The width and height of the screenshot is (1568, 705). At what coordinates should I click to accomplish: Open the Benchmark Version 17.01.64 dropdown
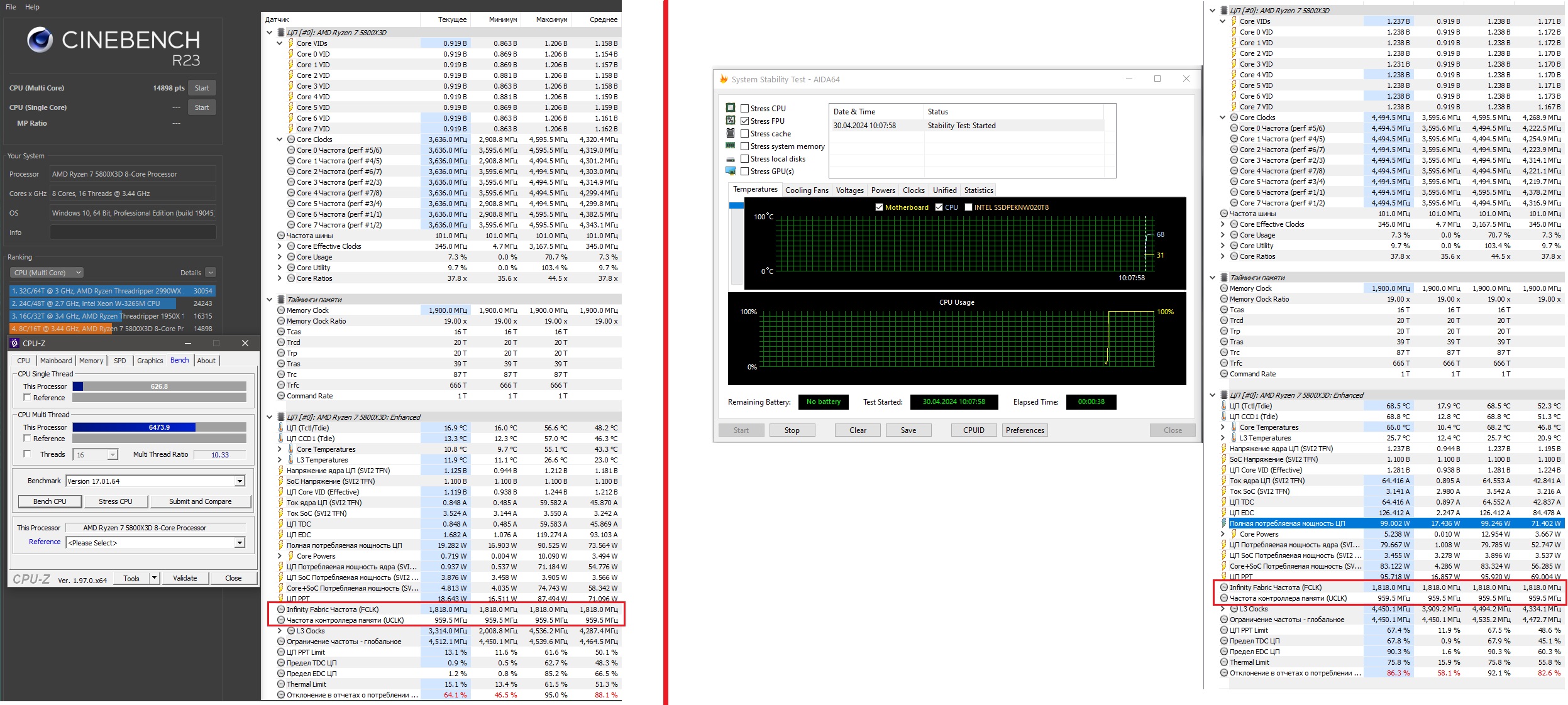240,481
